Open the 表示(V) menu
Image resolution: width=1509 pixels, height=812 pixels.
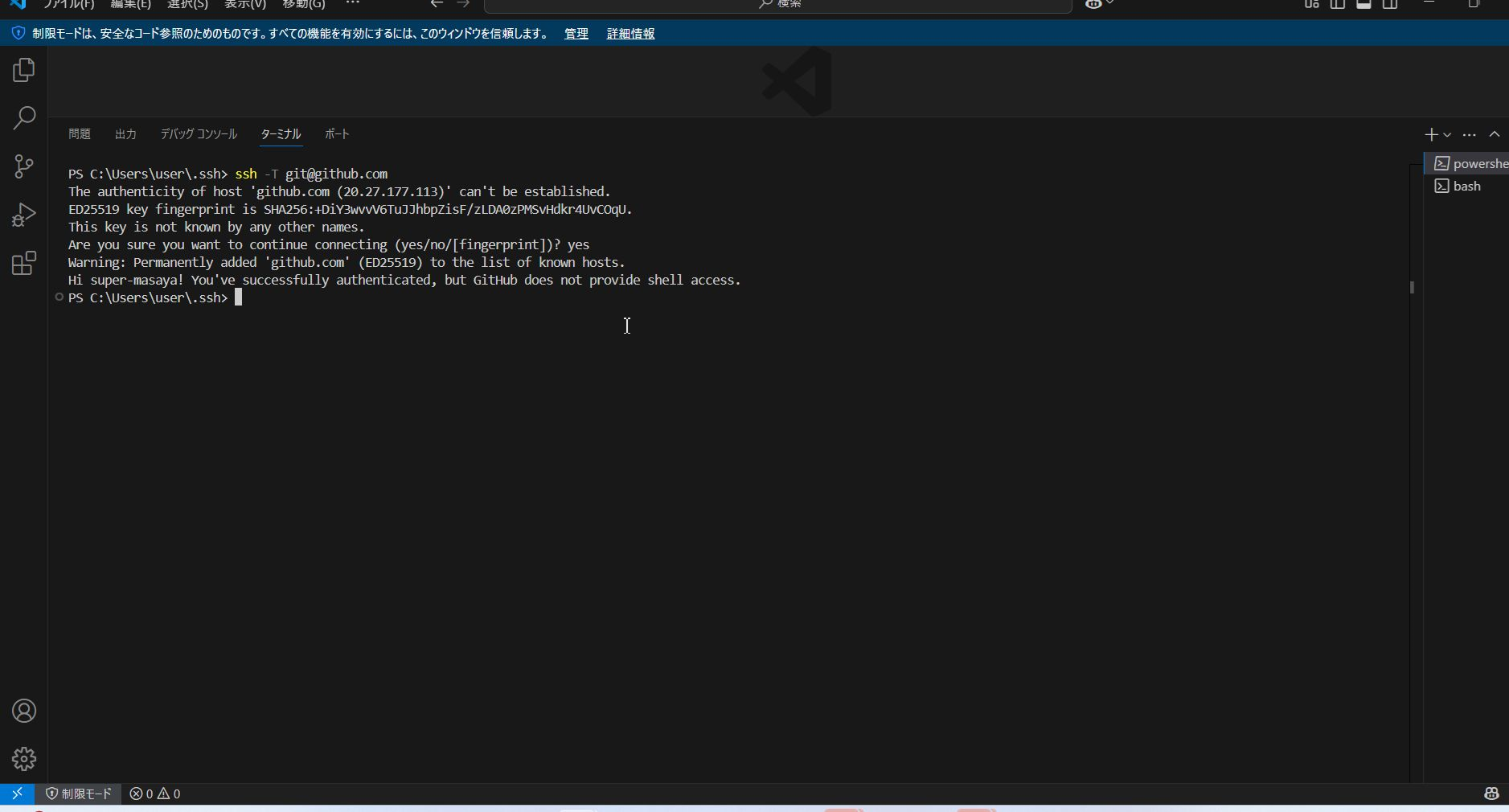pyautogui.click(x=245, y=4)
